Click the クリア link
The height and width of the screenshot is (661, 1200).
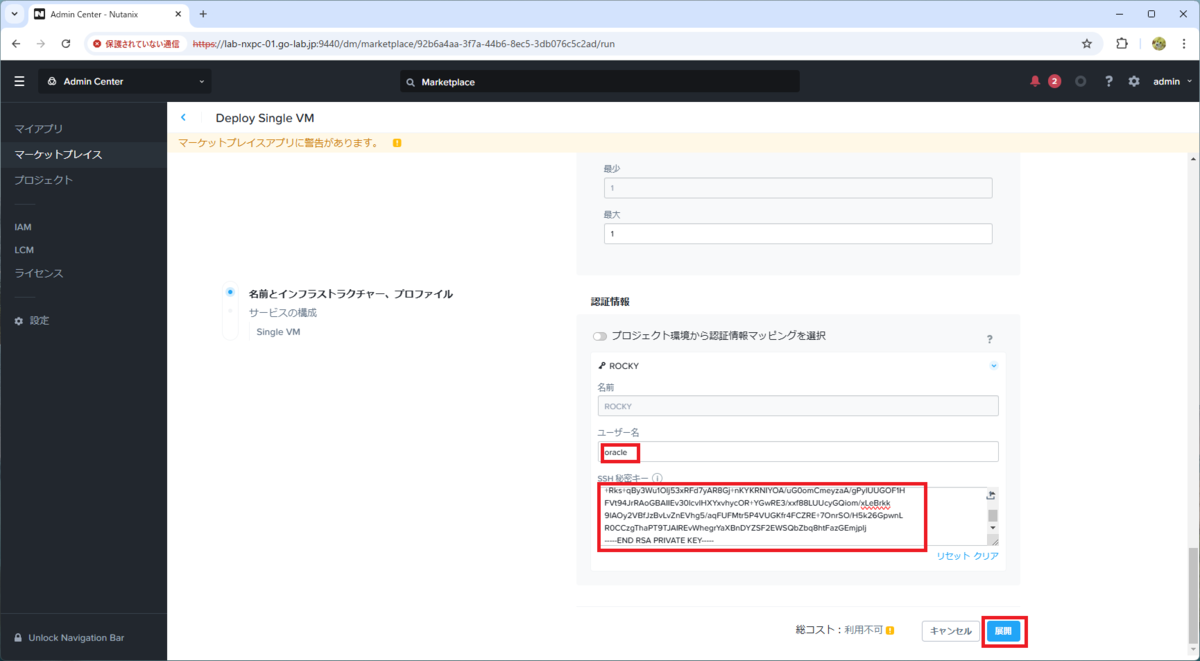(986, 556)
